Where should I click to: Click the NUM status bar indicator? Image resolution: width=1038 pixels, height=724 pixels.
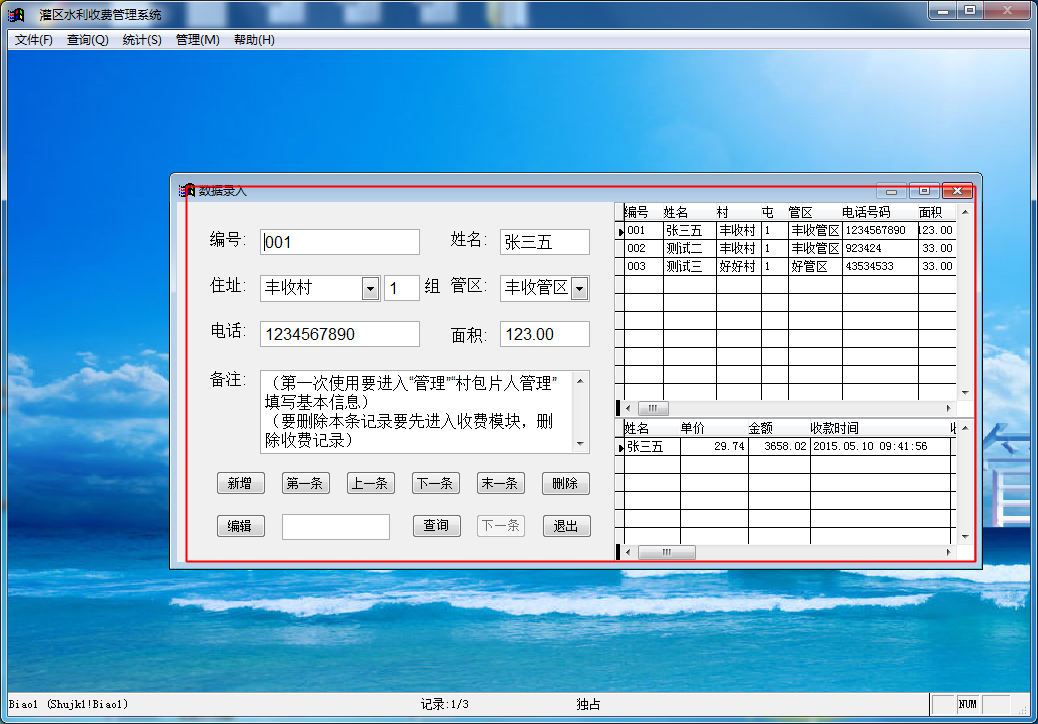pos(967,704)
